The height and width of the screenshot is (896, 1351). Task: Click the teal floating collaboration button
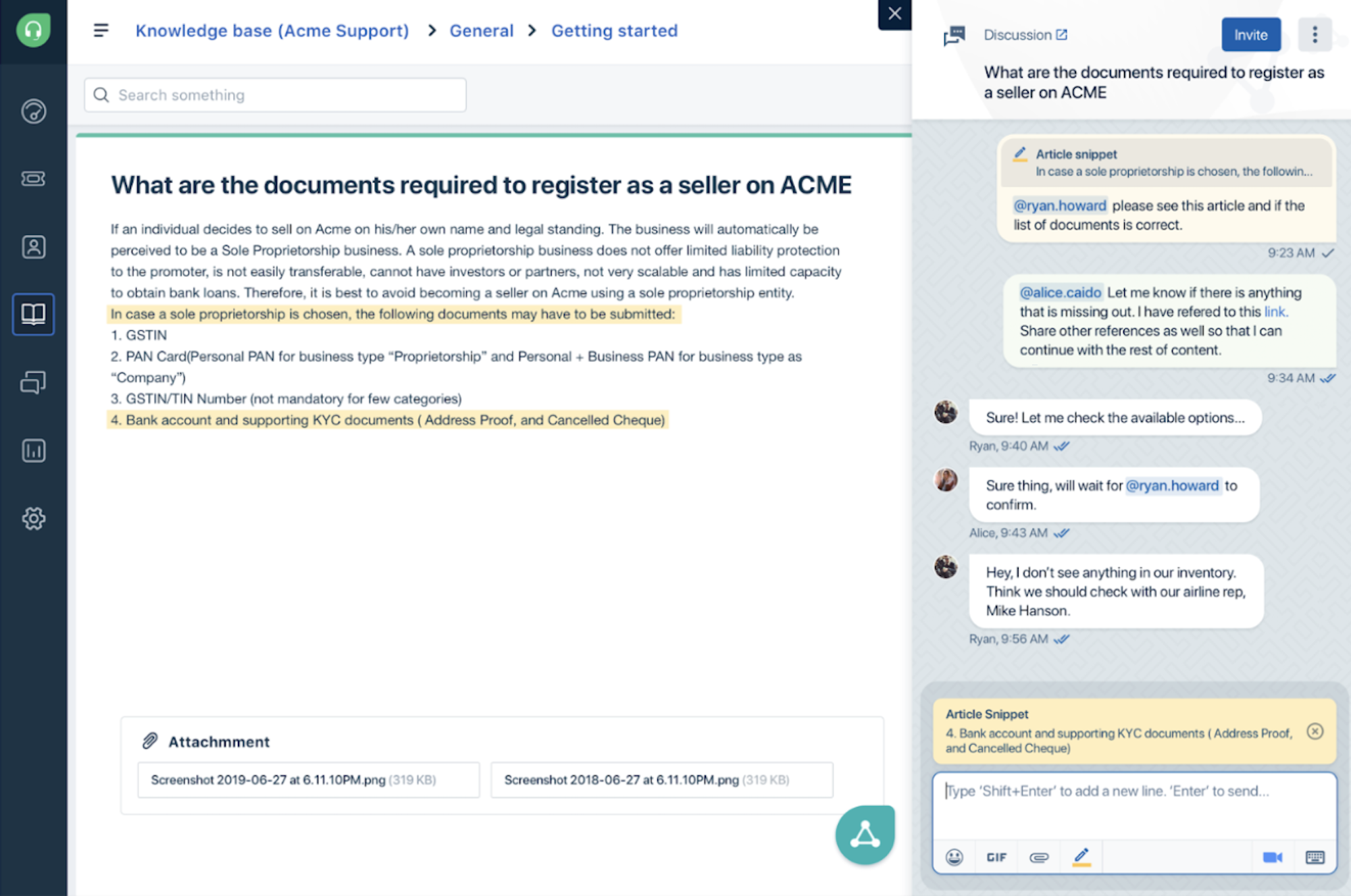tap(865, 835)
